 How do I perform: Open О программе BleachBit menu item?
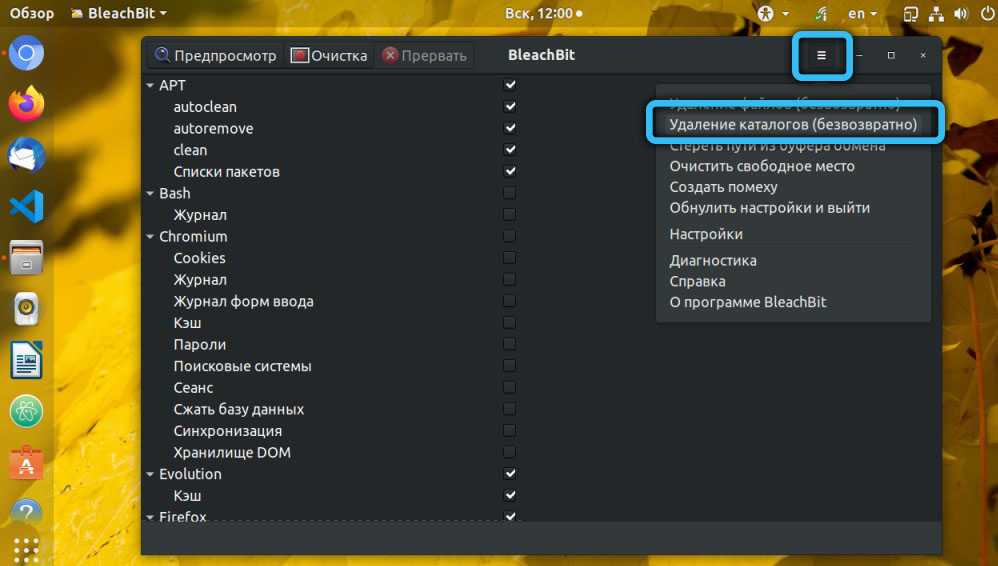pos(747,302)
